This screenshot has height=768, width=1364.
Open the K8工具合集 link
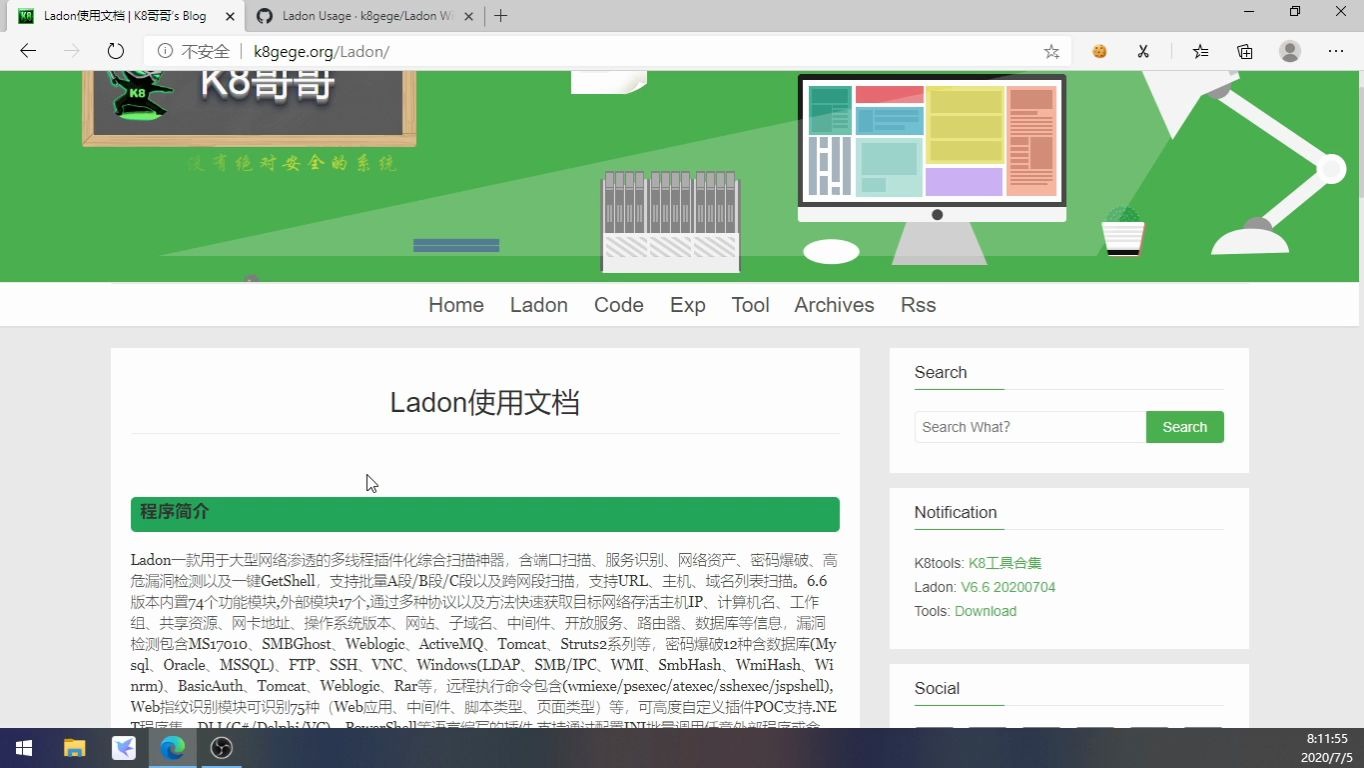pyautogui.click(x=1005, y=563)
